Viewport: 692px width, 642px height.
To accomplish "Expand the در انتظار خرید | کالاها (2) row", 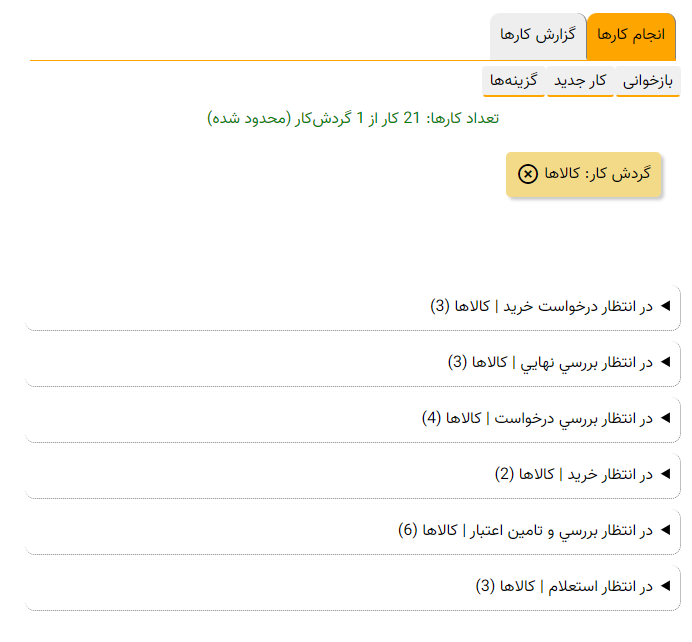I will [573, 474].
